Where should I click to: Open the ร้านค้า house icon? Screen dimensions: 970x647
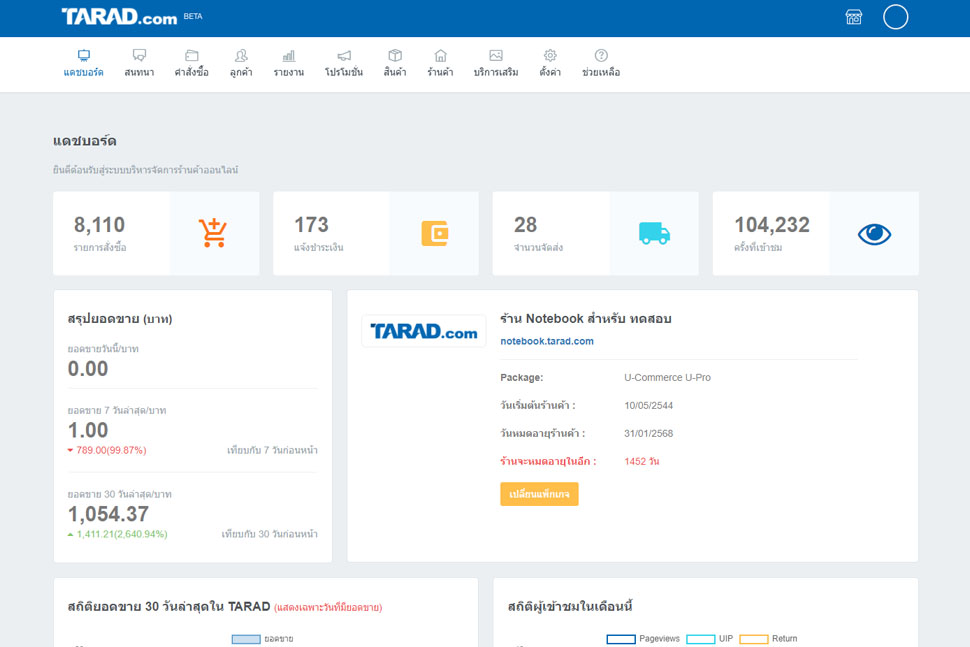440,56
